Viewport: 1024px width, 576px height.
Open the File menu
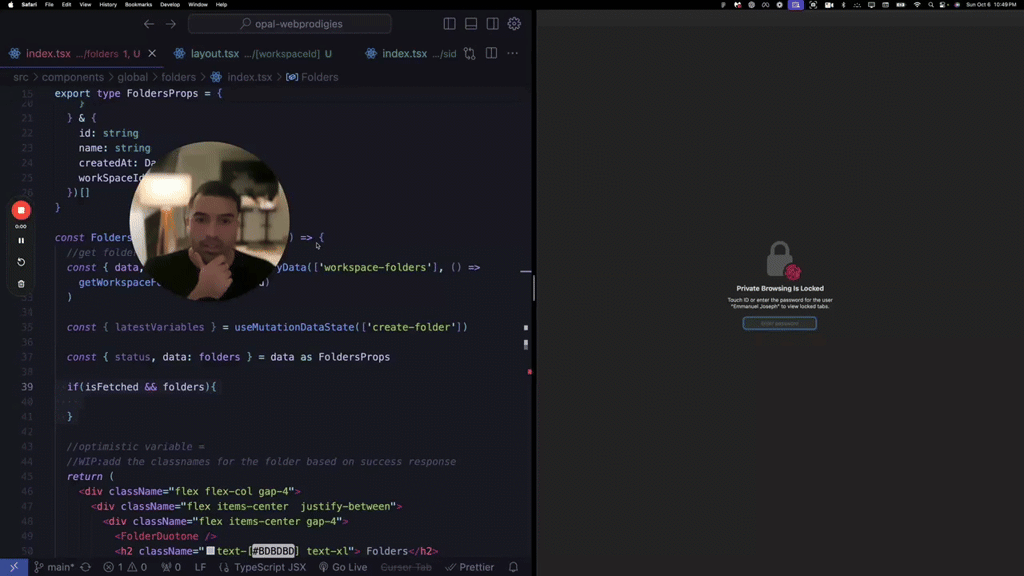coord(49,5)
